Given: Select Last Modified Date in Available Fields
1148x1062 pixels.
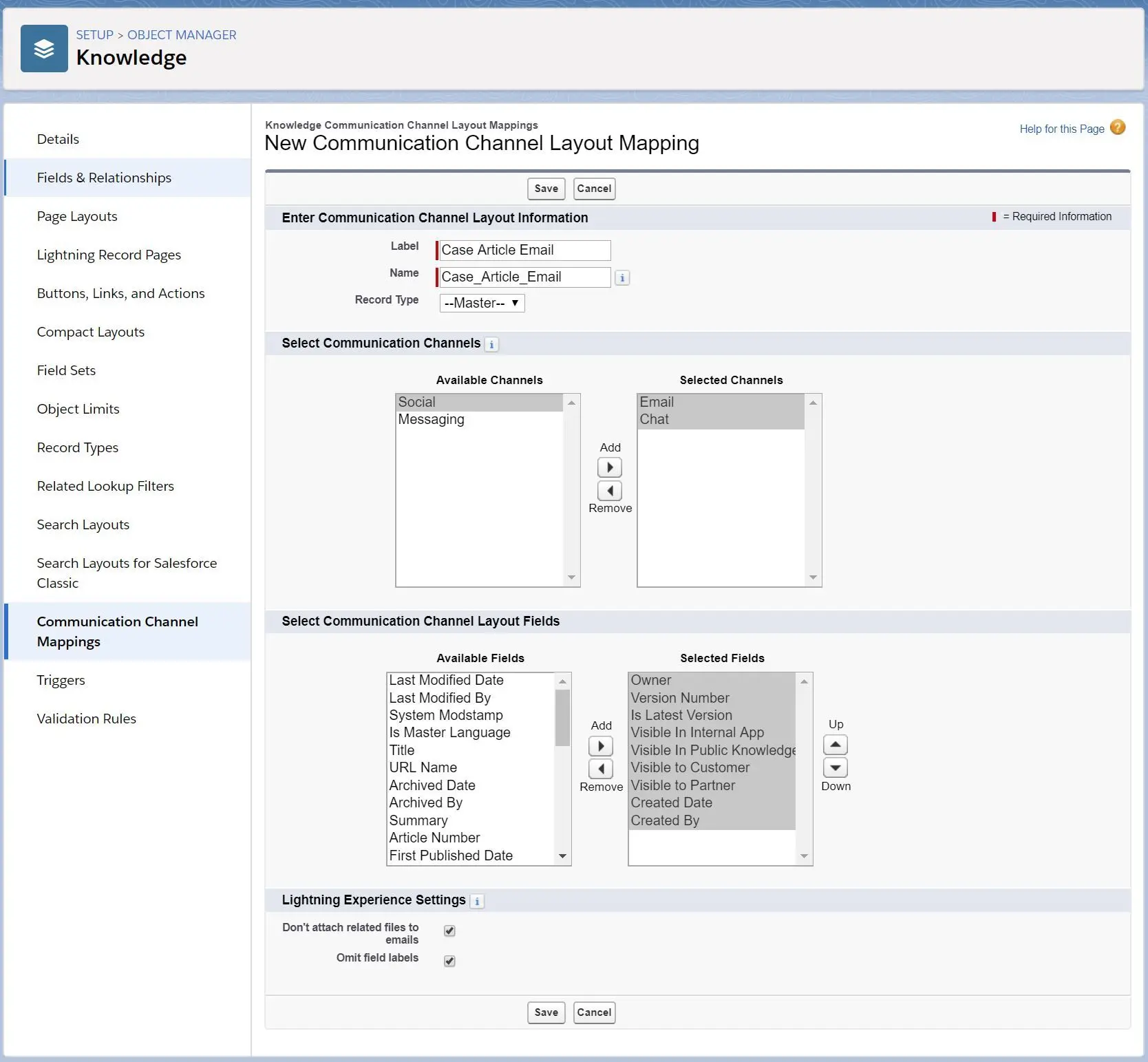Looking at the screenshot, I should coord(471,680).
